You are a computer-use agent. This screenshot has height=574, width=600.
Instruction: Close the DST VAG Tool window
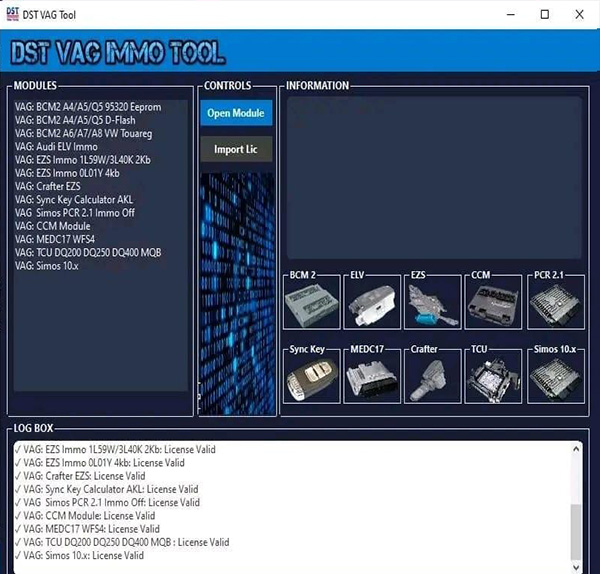[579, 15]
